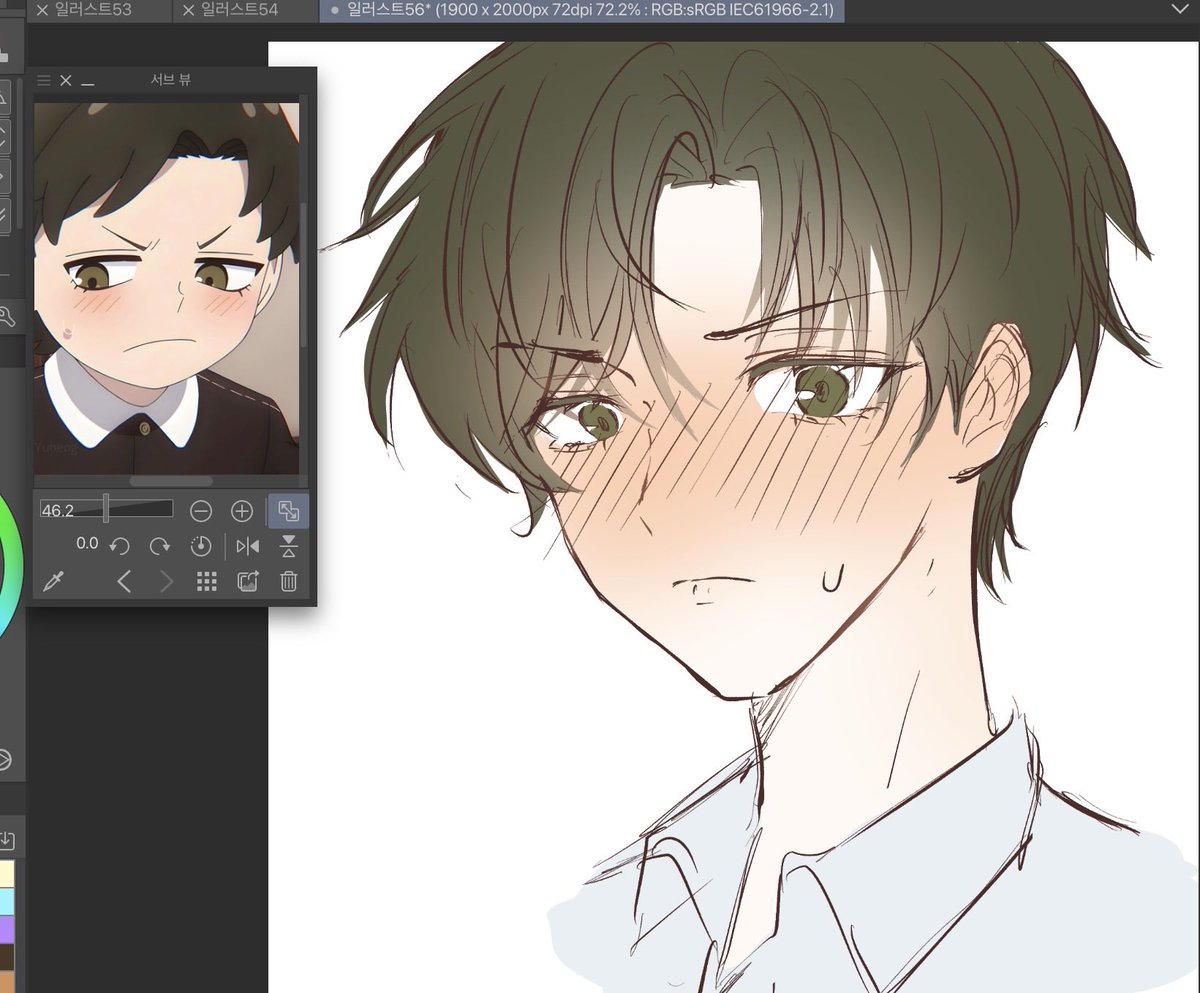1200x993 pixels.
Task: Close the 일러스트53 tab
Action: [42, 11]
